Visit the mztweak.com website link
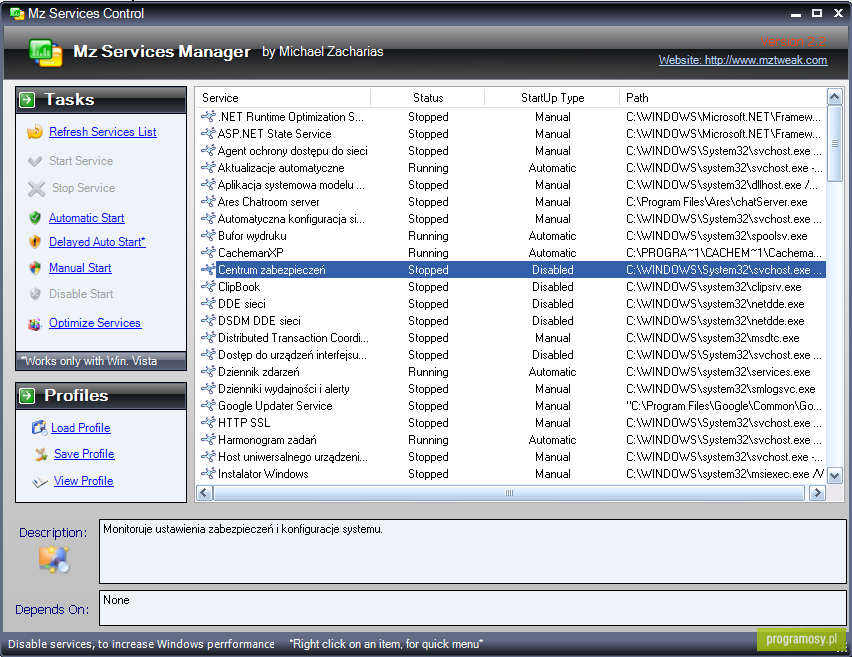852x657 pixels. pos(743,60)
